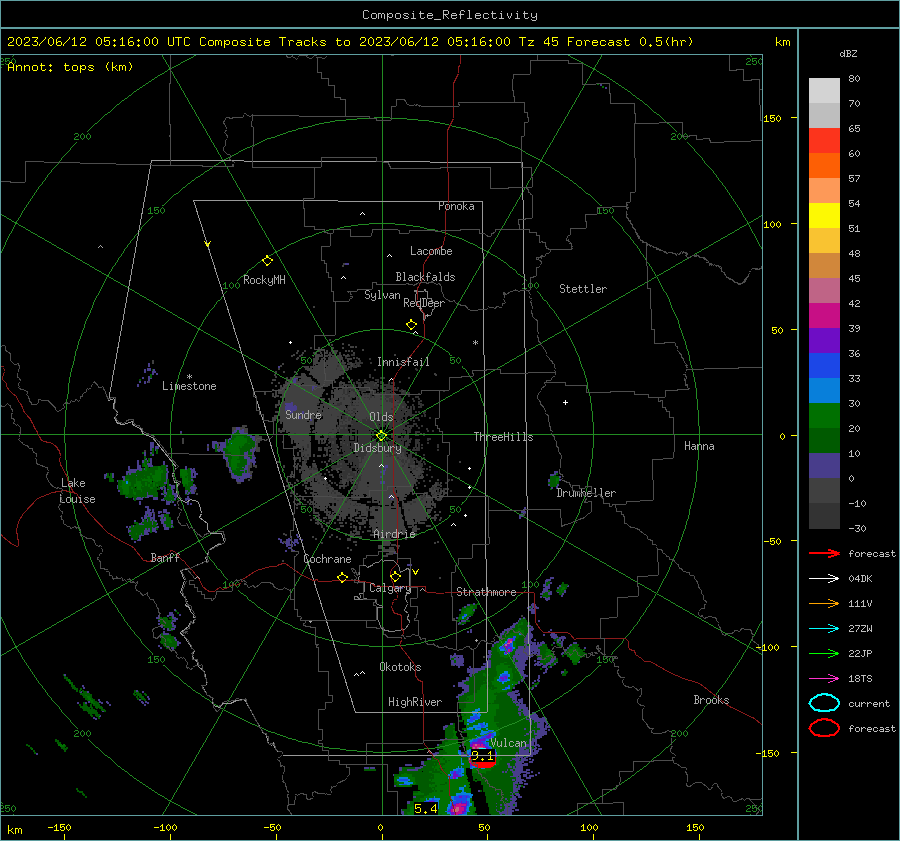Click the Blackfalds city label
Image resolution: width=900 pixels, height=841 pixels.
(425, 277)
